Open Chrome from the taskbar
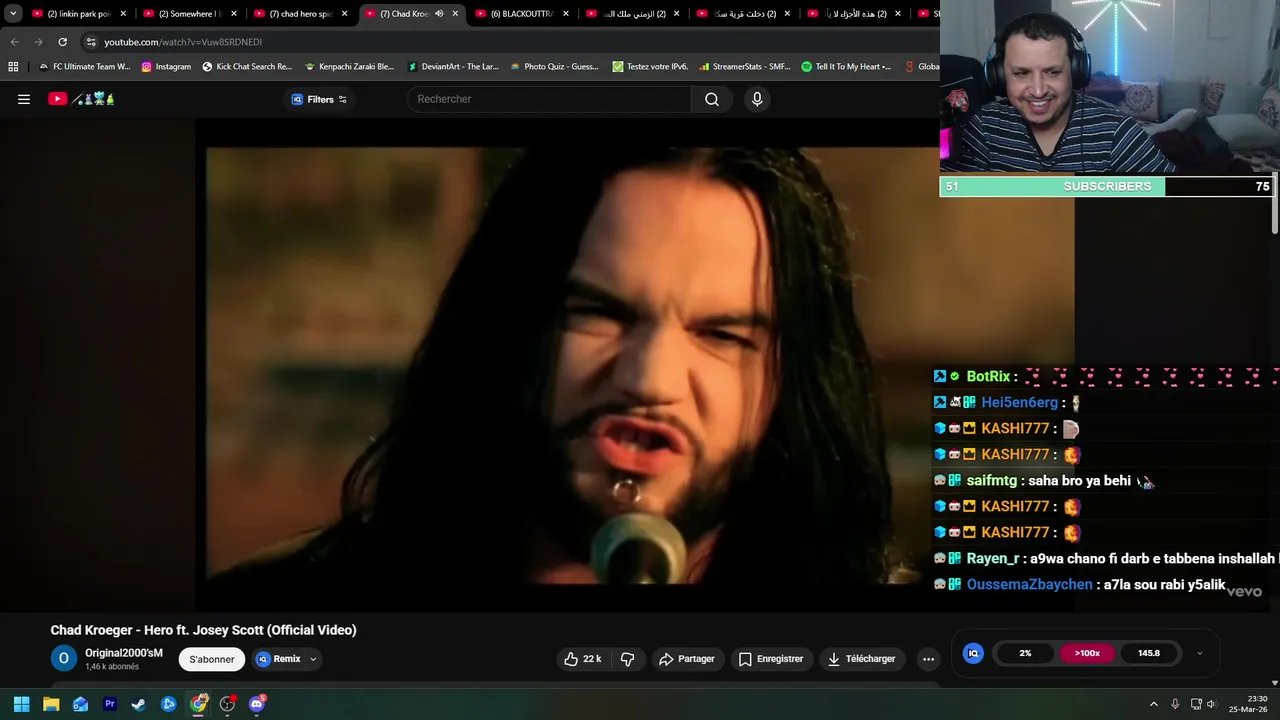The image size is (1280, 720). pyautogui.click(x=198, y=704)
